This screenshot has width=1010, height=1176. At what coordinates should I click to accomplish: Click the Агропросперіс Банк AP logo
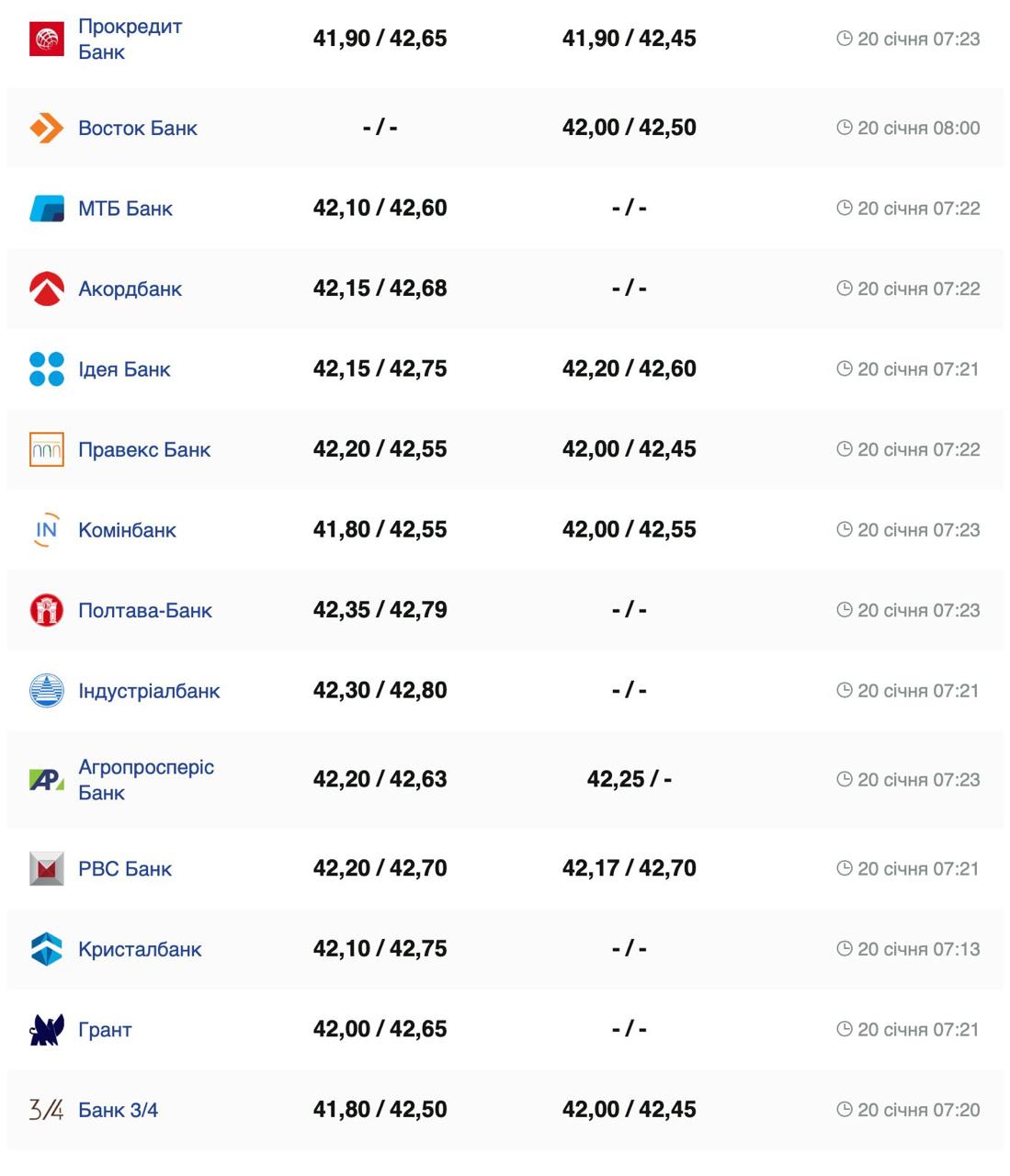pyautogui.click(x=47, y=780)
